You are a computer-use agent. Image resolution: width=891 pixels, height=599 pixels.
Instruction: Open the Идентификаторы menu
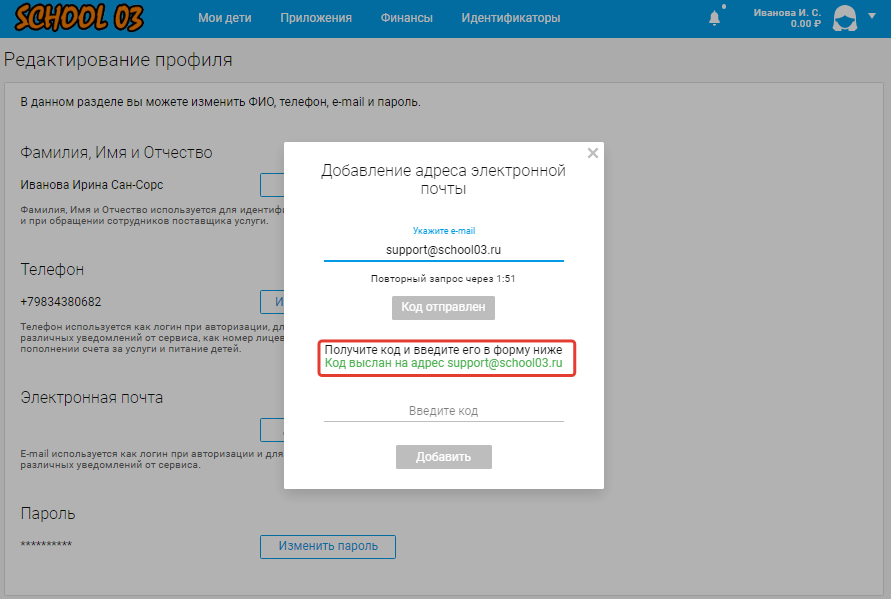pyautogui.click(x=510, y=18)
